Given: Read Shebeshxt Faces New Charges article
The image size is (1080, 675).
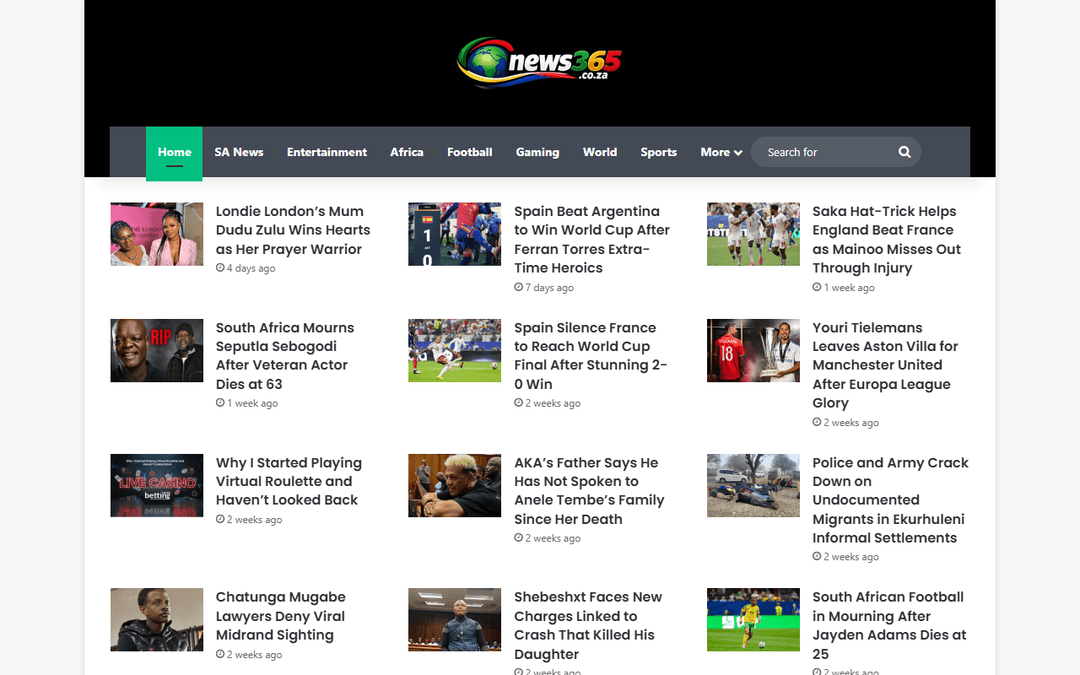Looking at the screenshot, I should pos(588,625).
